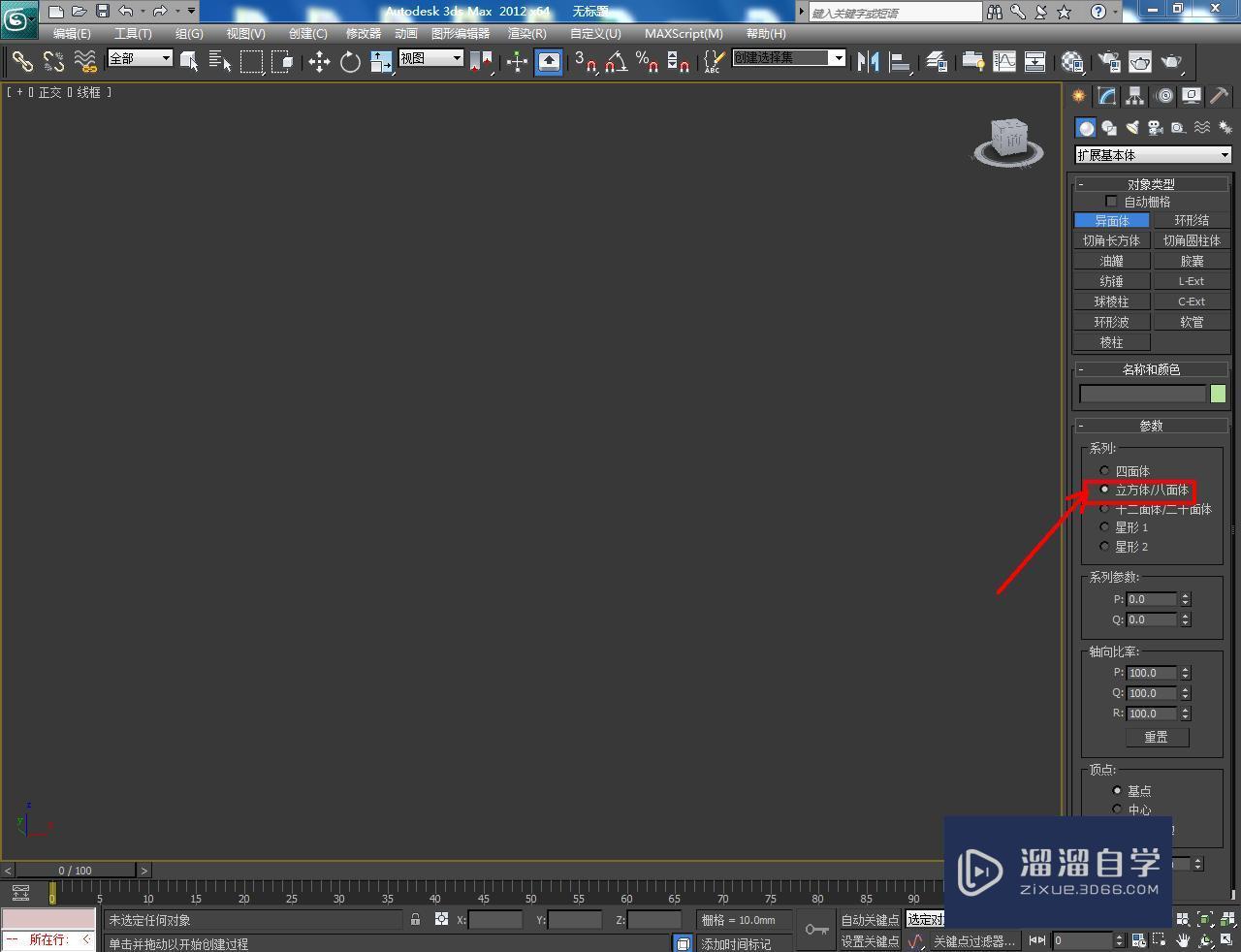Toggle keyboard shortcut override

coord(549,61)
